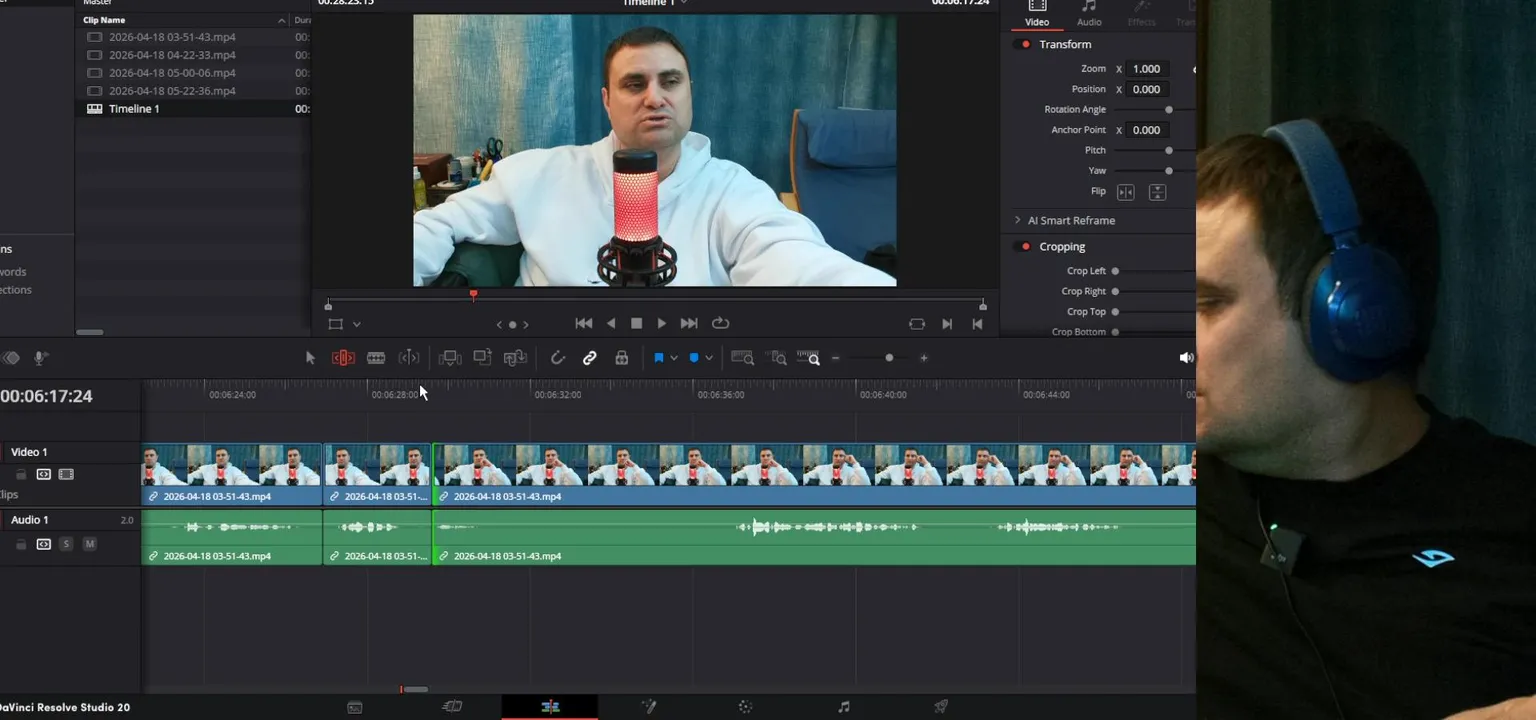Open the Edit page tab at bottom

tap(550, 707)
